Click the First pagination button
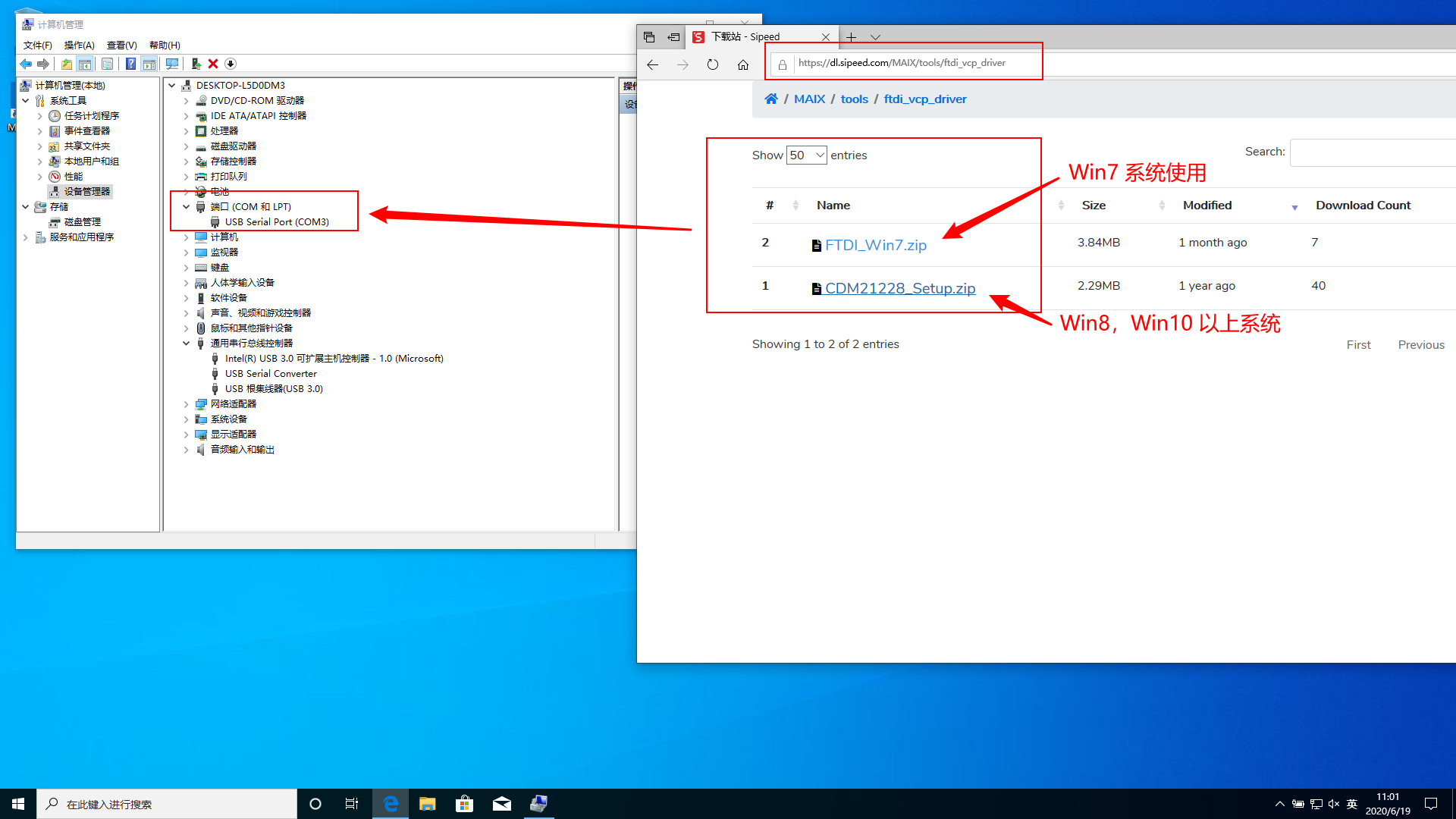Image resolution: width=1456 pixels, height=819 pixels. [x=1358, y=345]
